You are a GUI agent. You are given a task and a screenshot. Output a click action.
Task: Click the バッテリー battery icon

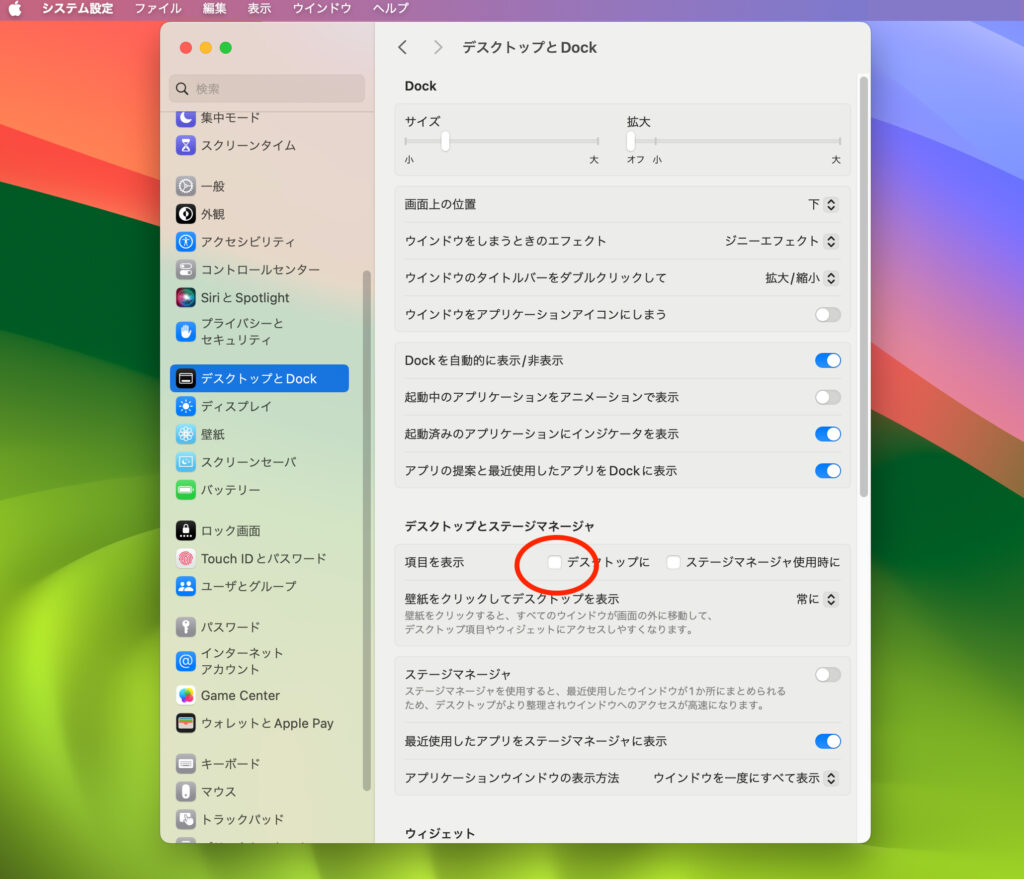185,489
